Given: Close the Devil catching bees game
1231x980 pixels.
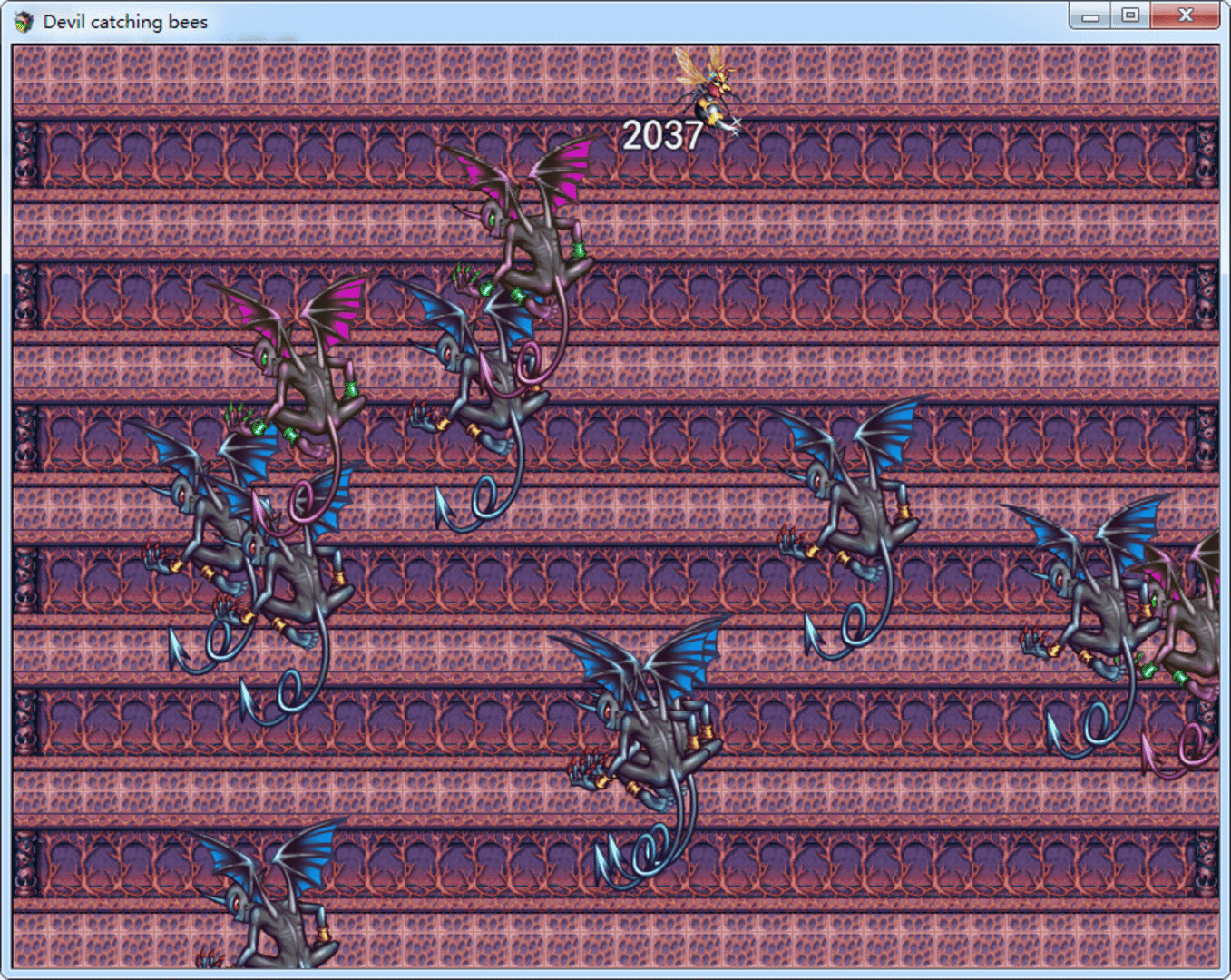Looking at the screenshot, I should click(x=1185, y=15).
